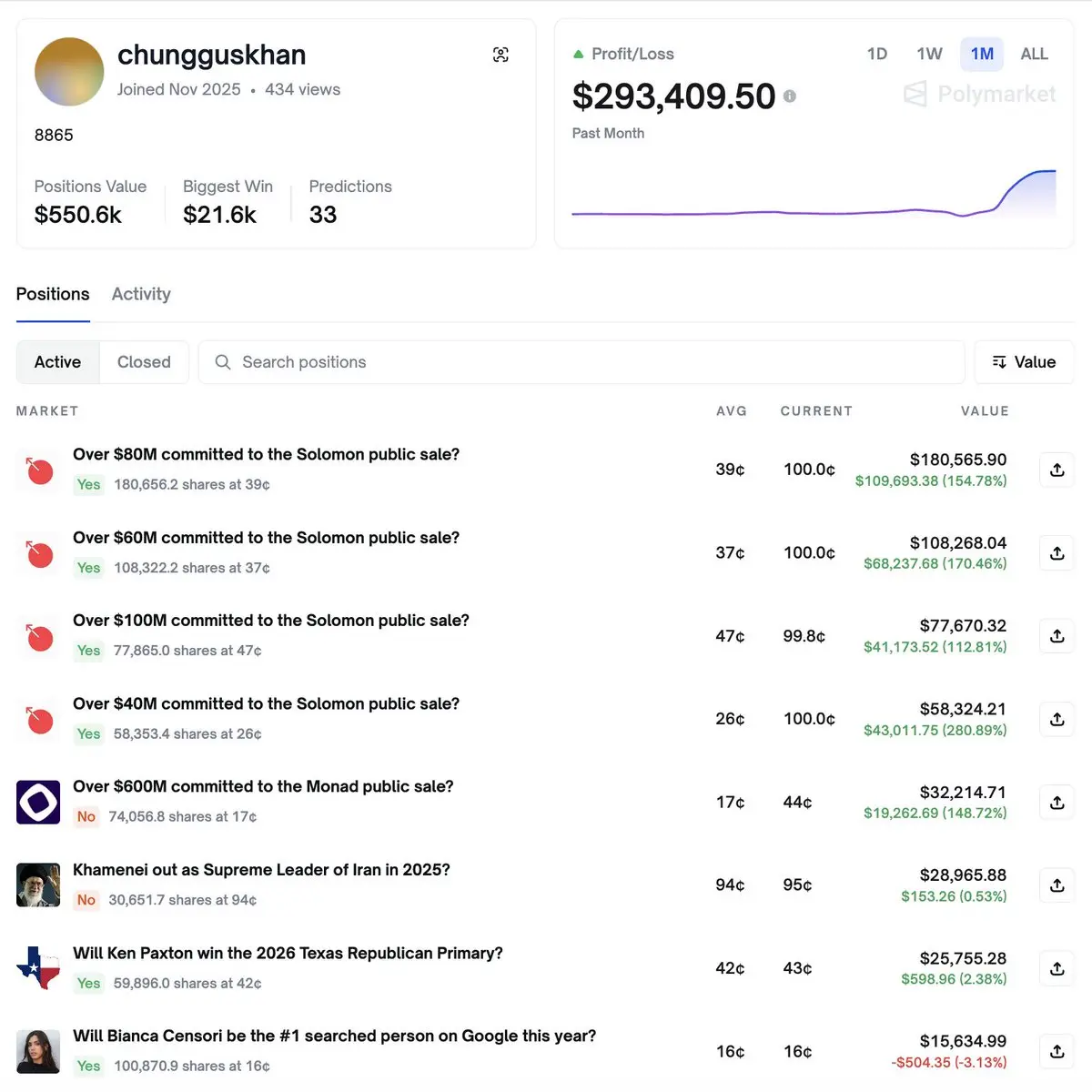Image resolution: width=1092 pixels, height=1092 pixels.
Task: Show Active positions
Action: click(x=57, y=362)
